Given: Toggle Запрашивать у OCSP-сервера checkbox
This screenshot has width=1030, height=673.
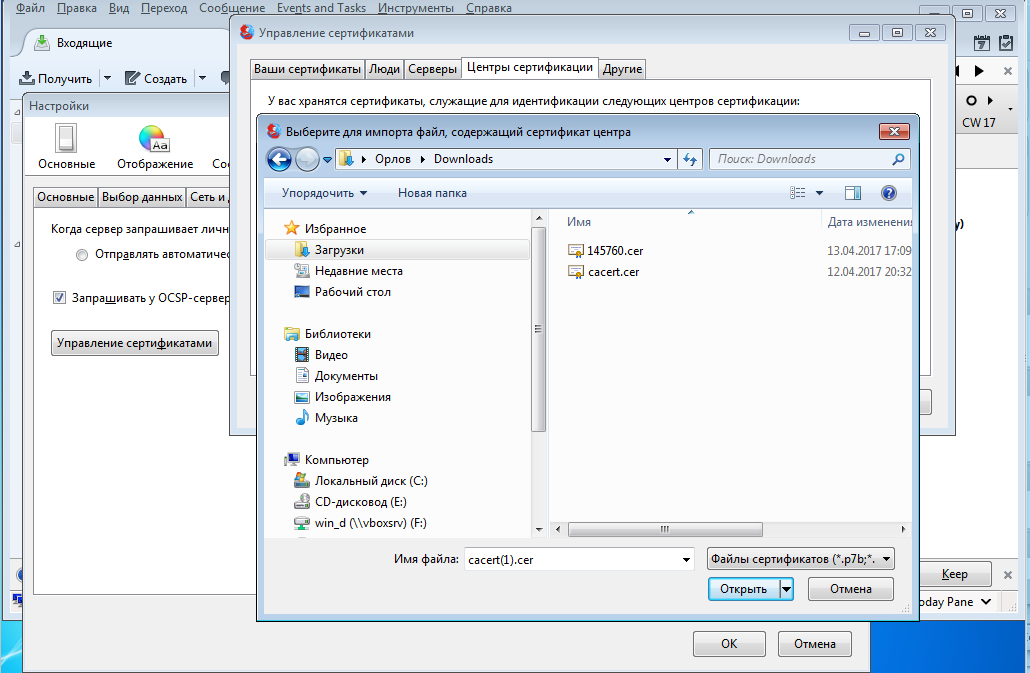Looking at the screenshot, I should click(59, 298).
